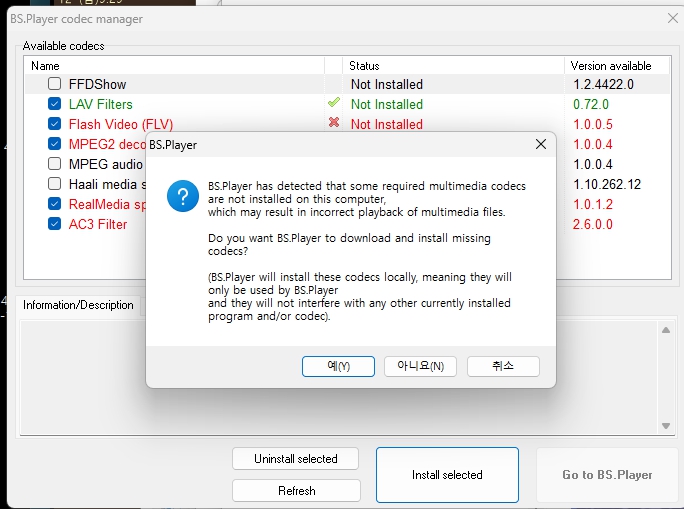Click version 1.0.0.5
684x509 pixels.
pos(593,124)
